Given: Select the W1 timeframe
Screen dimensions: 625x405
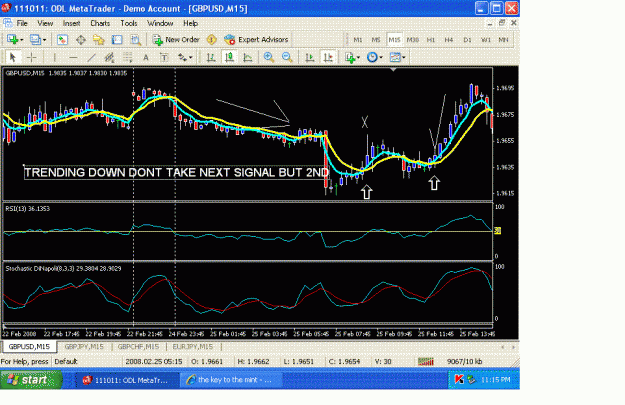Looking at the screenshot, I should (x=485, y=40).
